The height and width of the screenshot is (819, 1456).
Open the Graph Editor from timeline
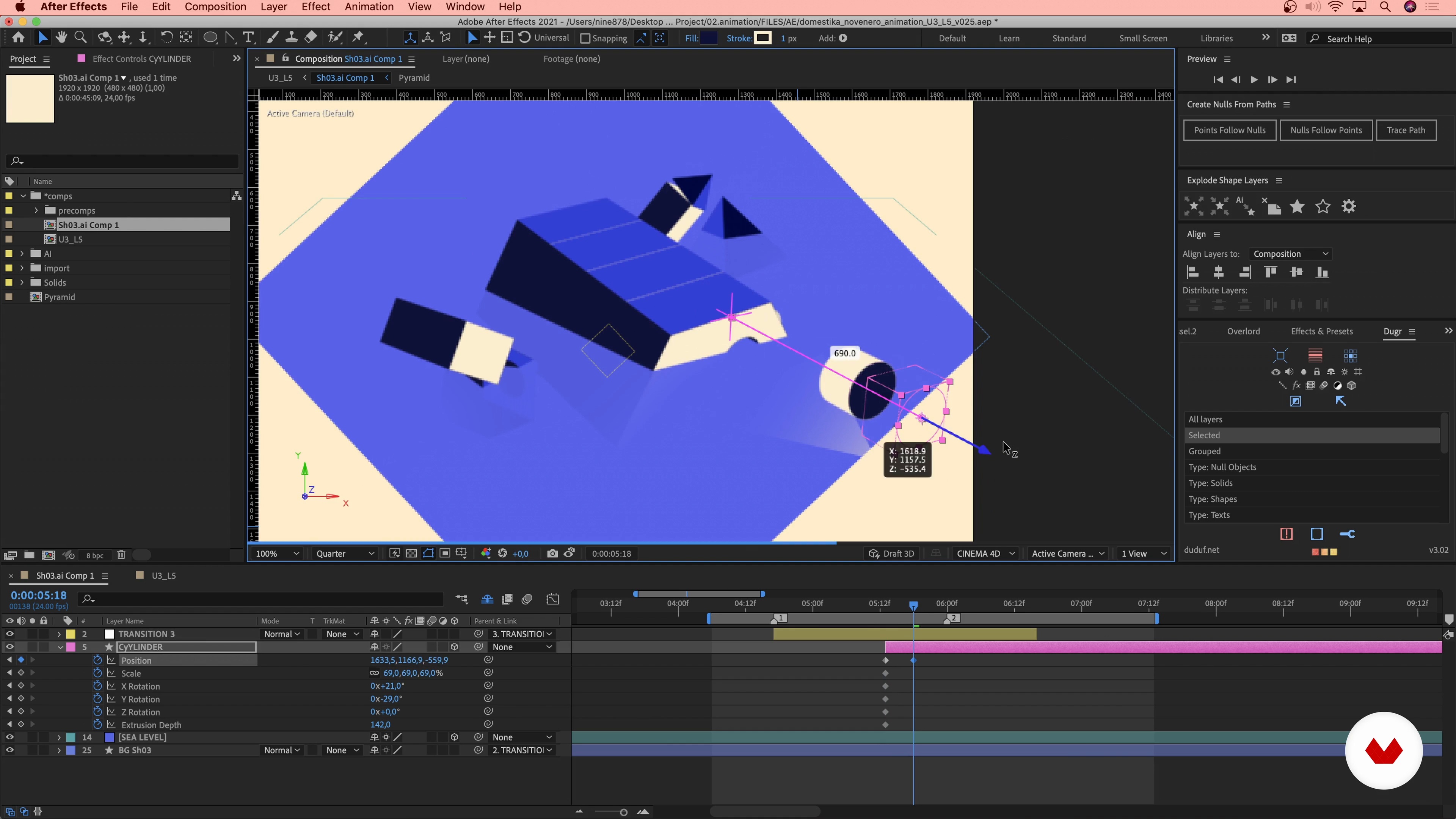[553, 599]
